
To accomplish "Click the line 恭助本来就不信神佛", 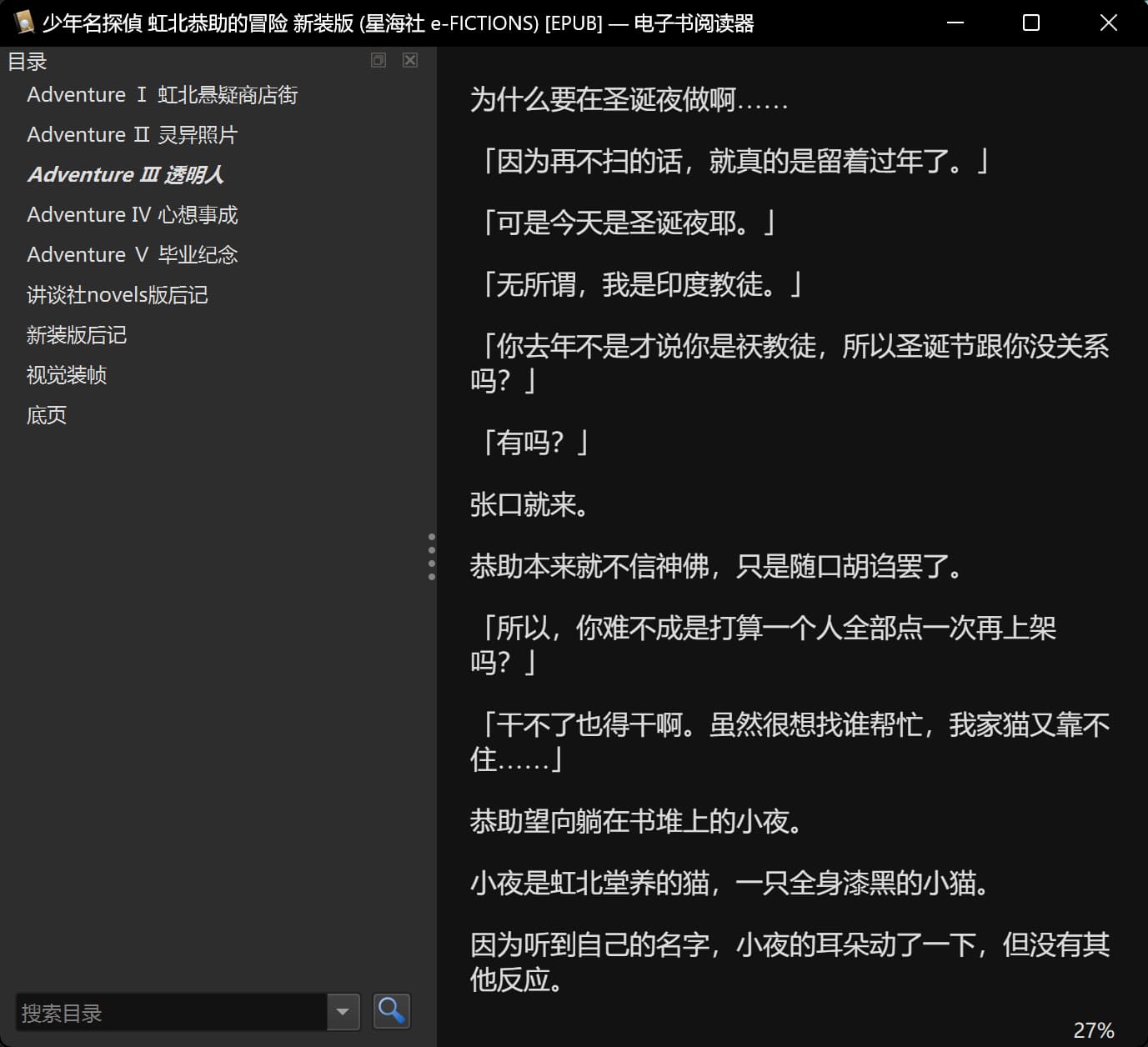I will (589, 567).
